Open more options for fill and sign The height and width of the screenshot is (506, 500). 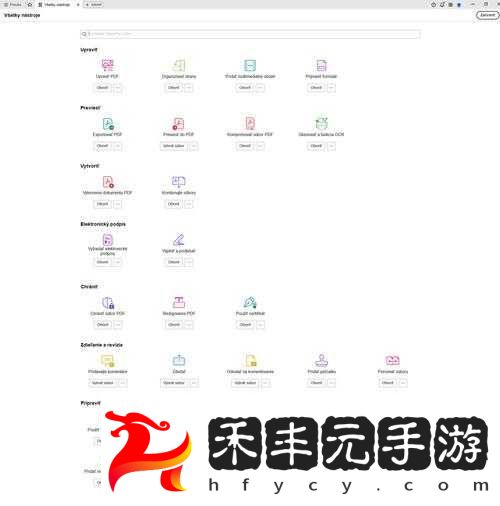(x=189, y=262)
